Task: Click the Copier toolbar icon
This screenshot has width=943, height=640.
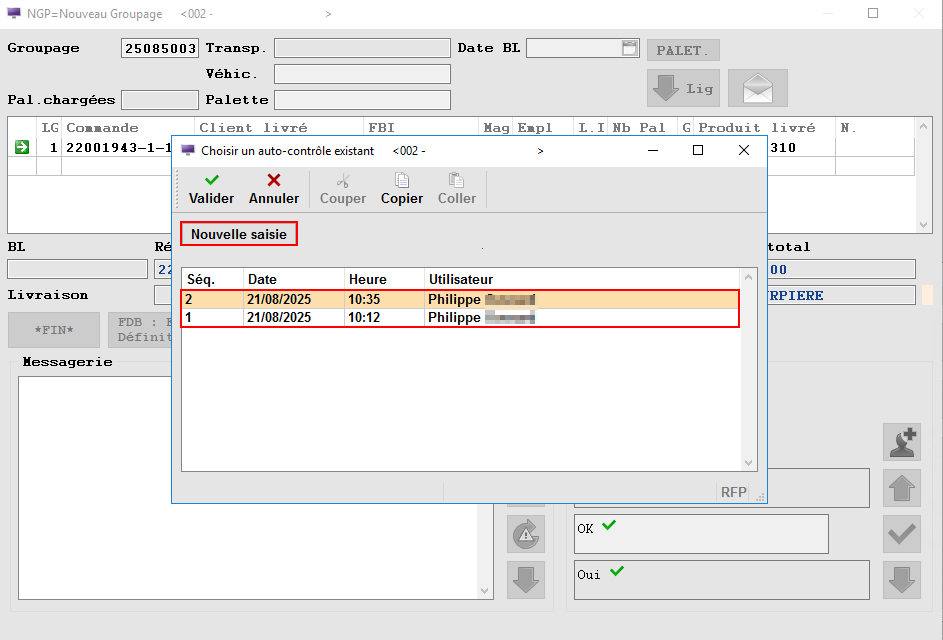Action: click(402, 181)
